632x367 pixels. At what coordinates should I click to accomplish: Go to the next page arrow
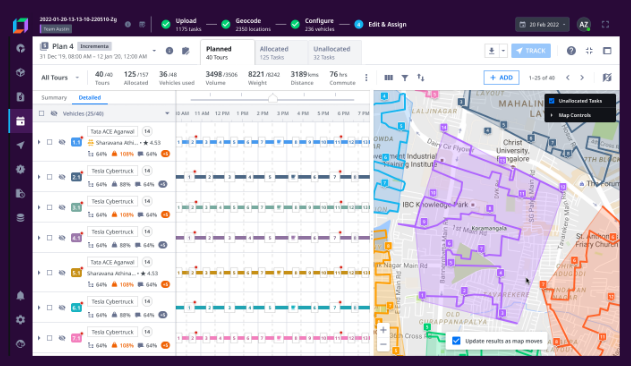582,78
